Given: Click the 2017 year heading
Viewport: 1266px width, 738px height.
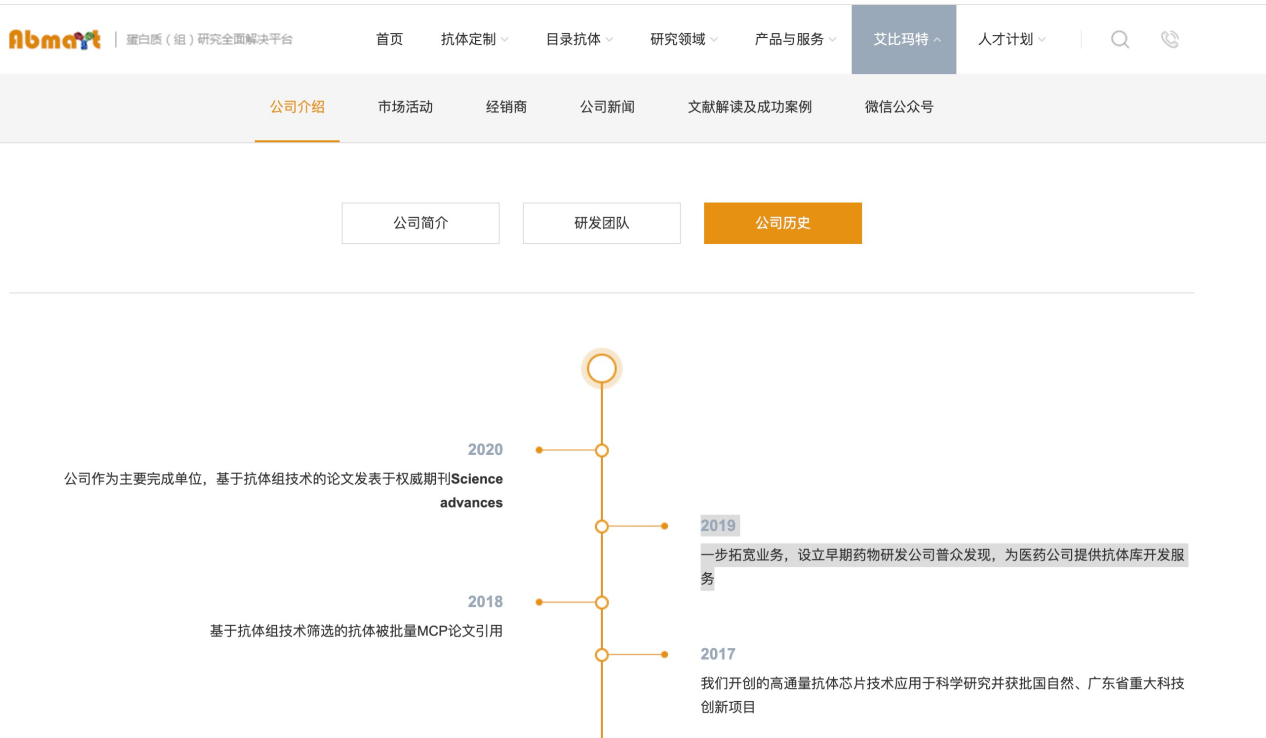Looking at the screenshot, I should [718, 654].
